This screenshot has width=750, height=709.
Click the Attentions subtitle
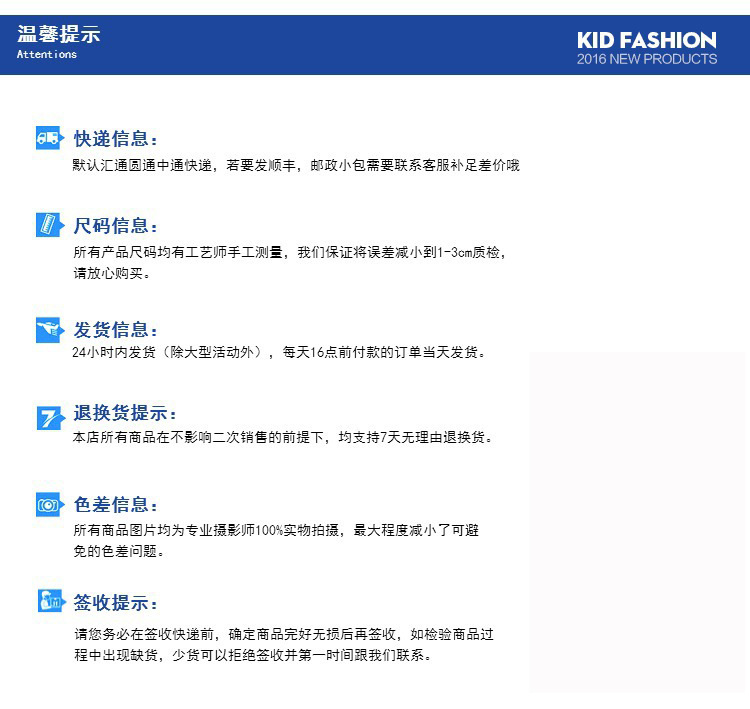pyautogui.click(x=46, y=54)
